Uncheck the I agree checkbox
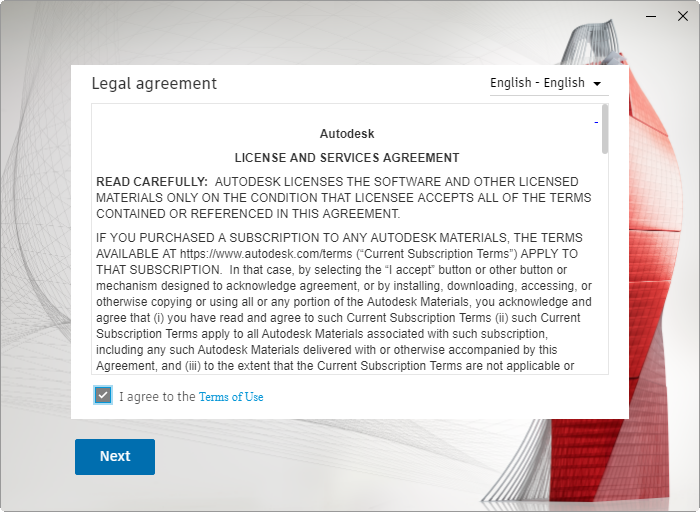Screen dimensions: 700x512 [103, 395]
